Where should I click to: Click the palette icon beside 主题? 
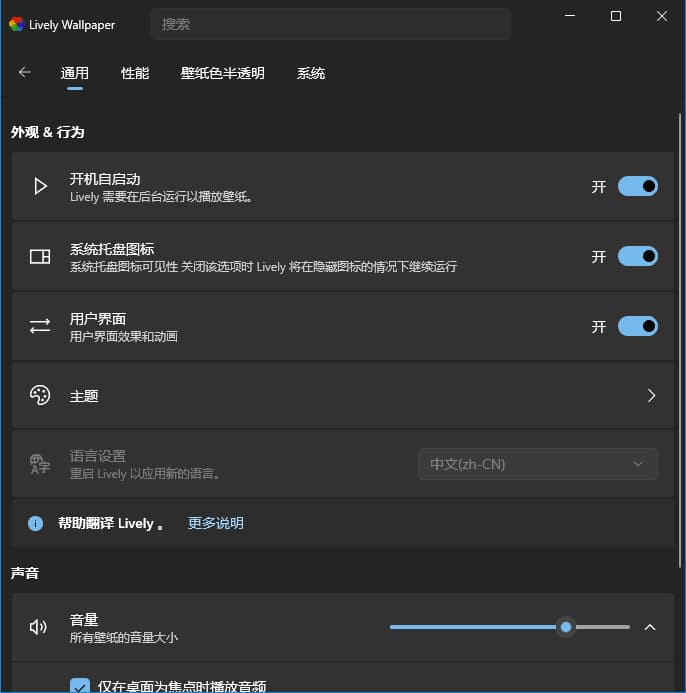(40, 395)
